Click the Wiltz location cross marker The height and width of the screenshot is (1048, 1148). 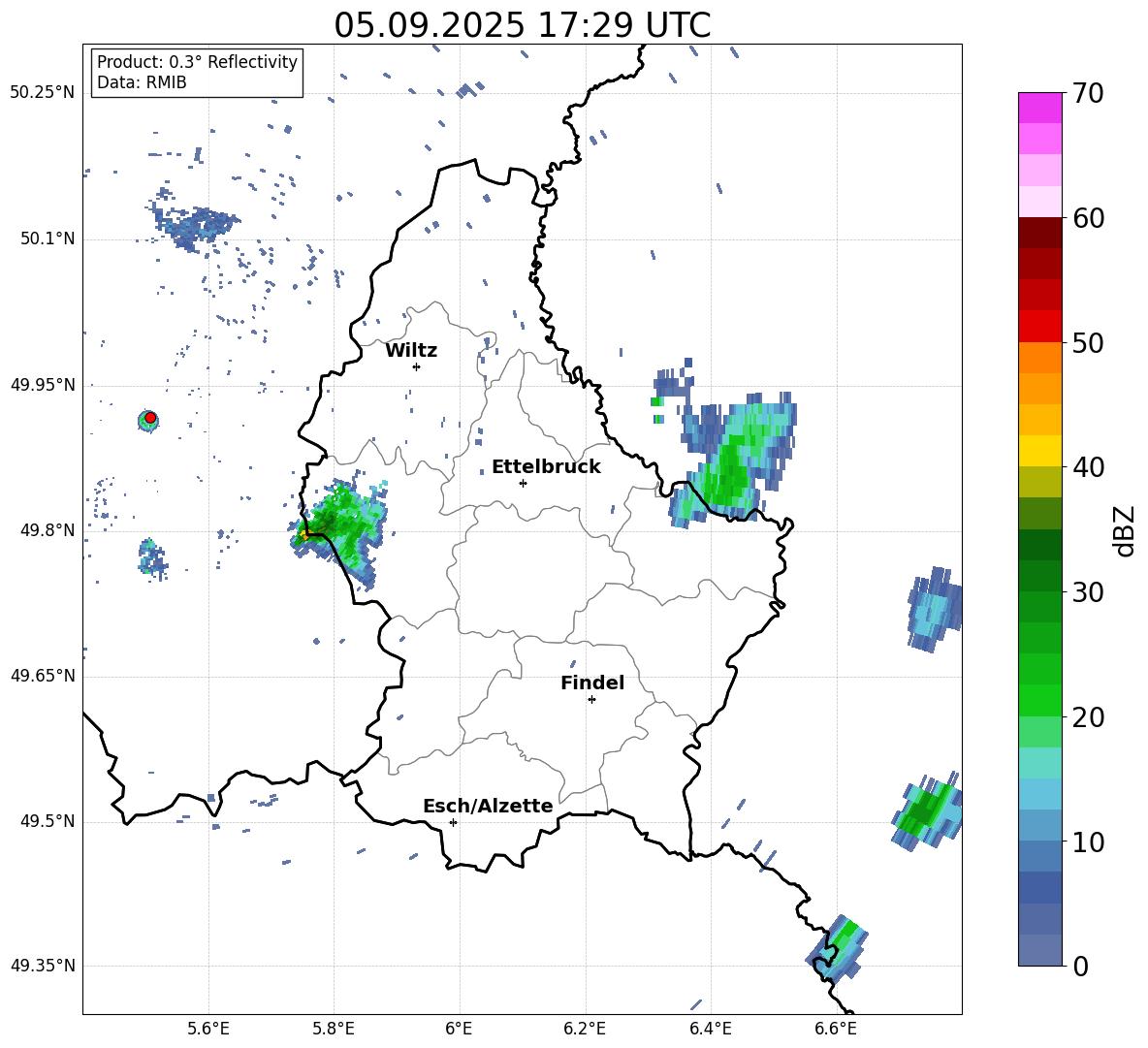click(416, 366)
